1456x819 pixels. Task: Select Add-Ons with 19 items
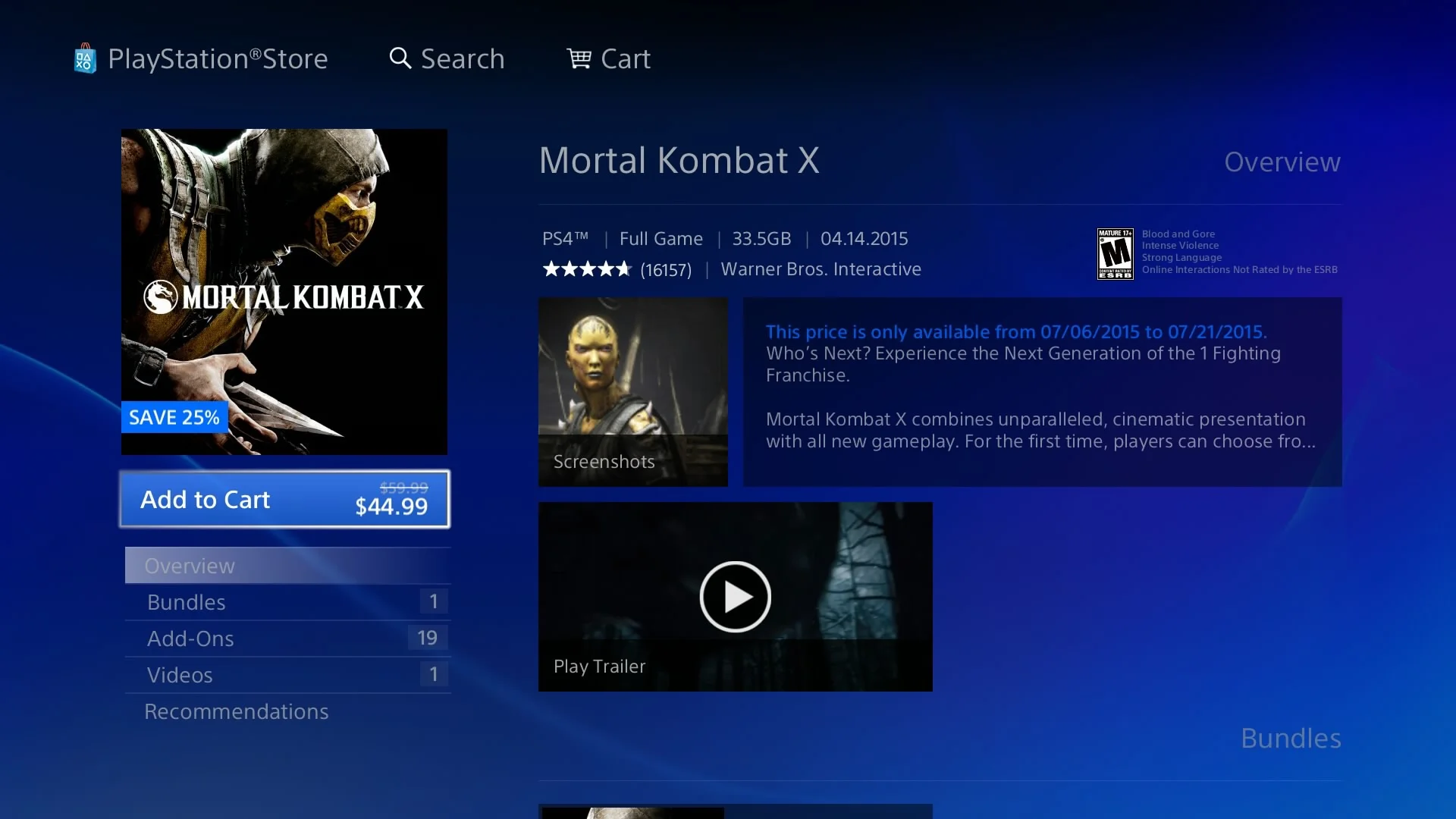coord(287,639)
